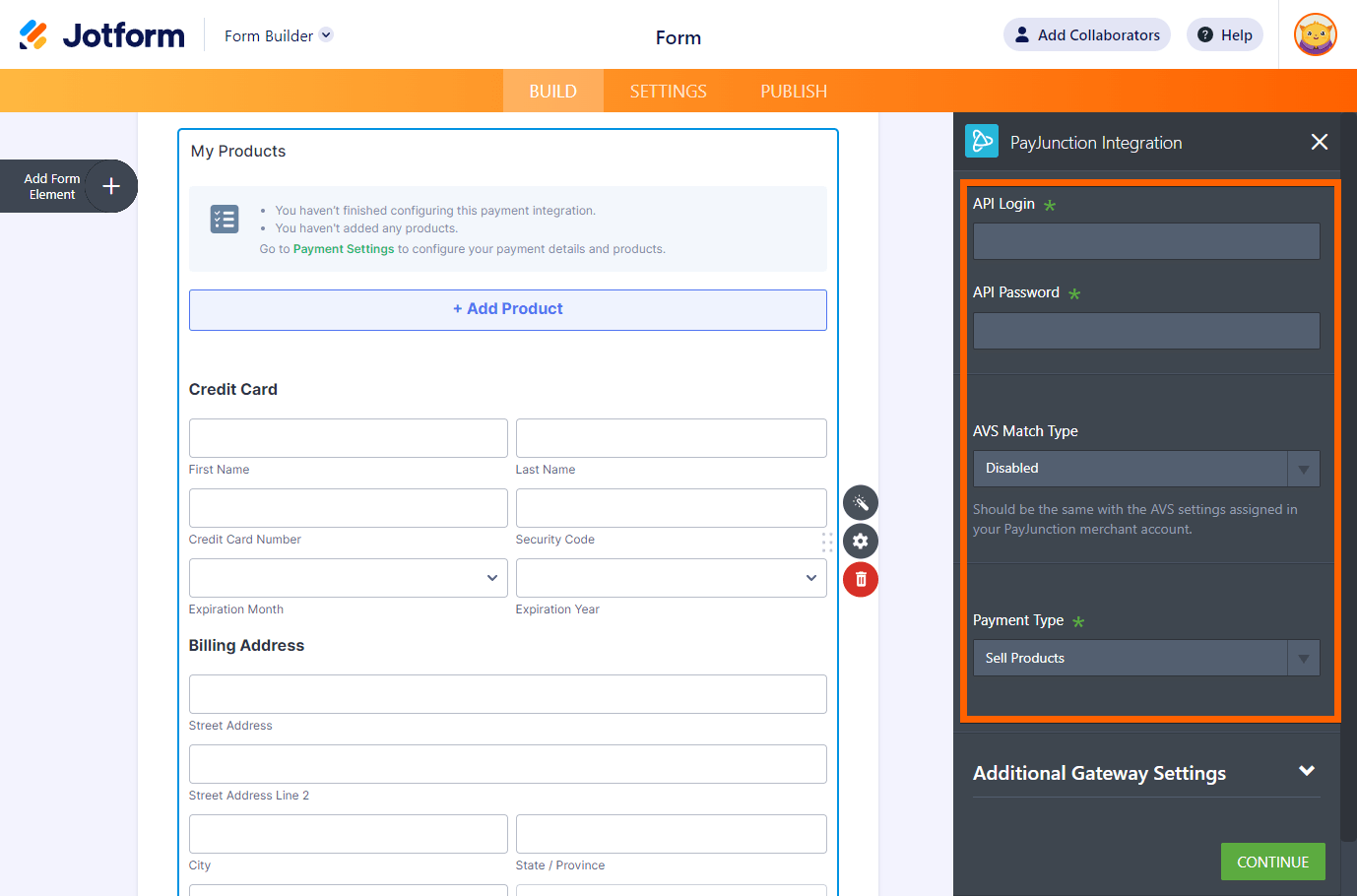Viewport: 1357px width, 896px height.
Task: Switch to the BUILD tab
Action: 553,91
